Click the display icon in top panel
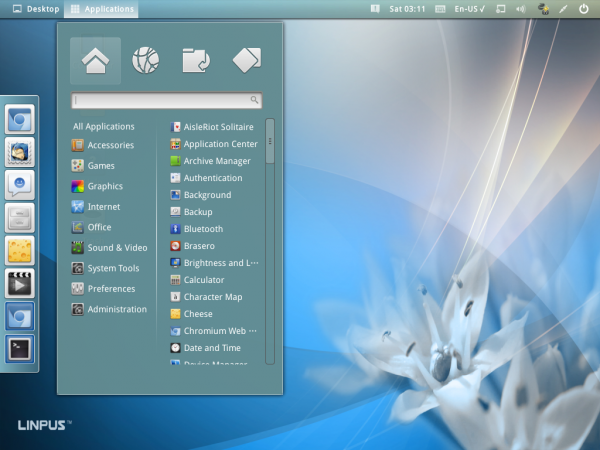The image size is (600, 450). (x=500, y=9)
